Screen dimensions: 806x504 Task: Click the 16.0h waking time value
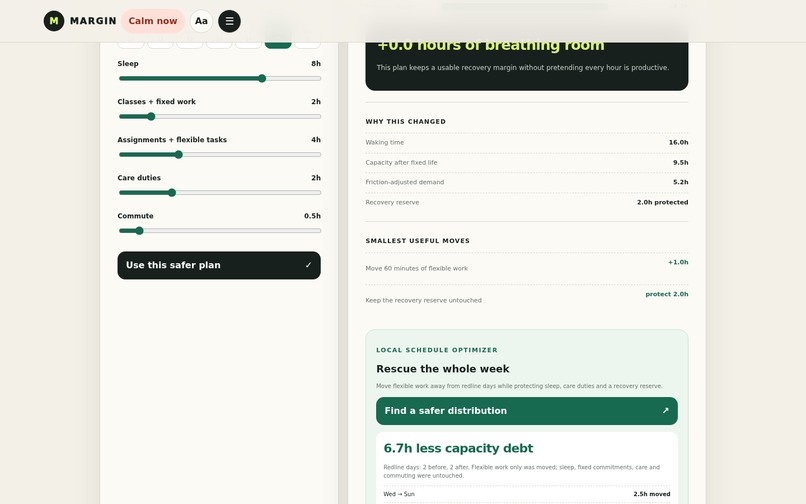pyautogui.click(x=678, y=142)
